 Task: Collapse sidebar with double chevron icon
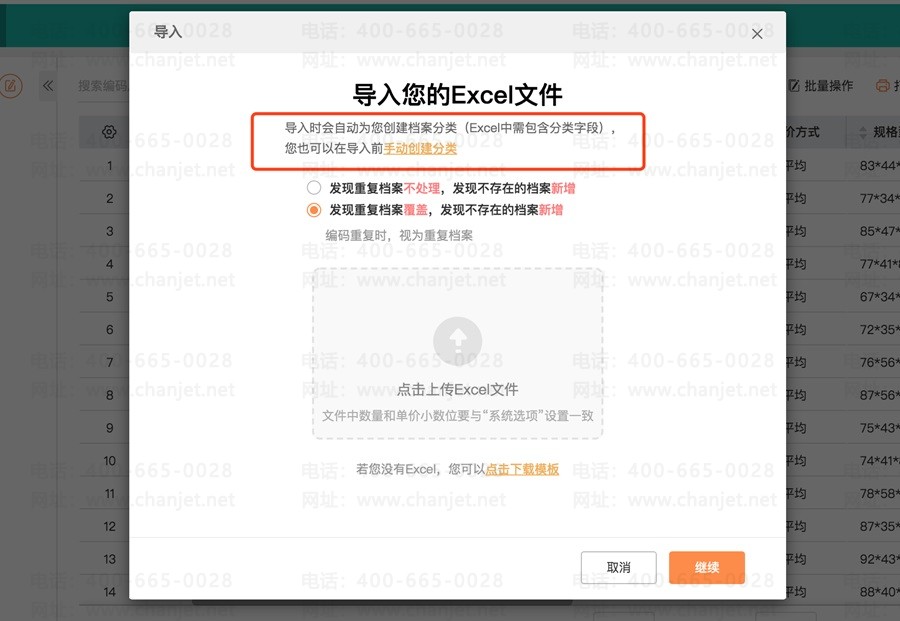[48, 86]
